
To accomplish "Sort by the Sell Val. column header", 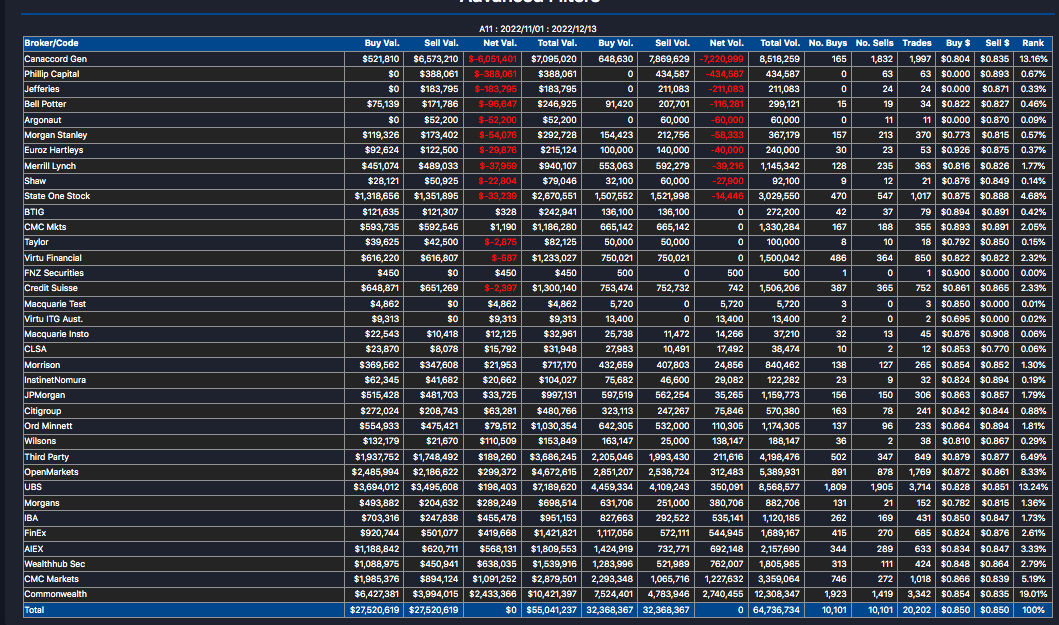I will [441, 43].
